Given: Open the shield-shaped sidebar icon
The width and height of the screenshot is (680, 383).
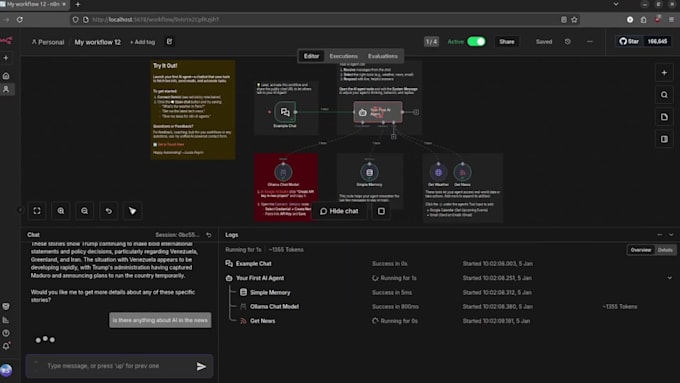Looking at the screenshot, I should point(6,307).
